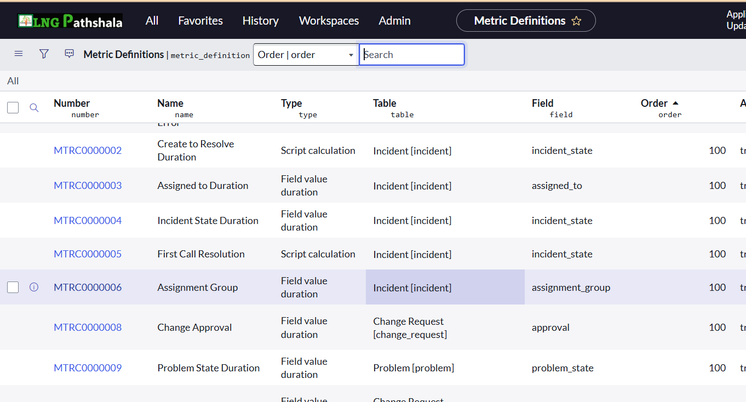Image resolution: width=746 pixels, height=402 pixels.
Task: Focus the list Search input field
Action: coord(412,55)
